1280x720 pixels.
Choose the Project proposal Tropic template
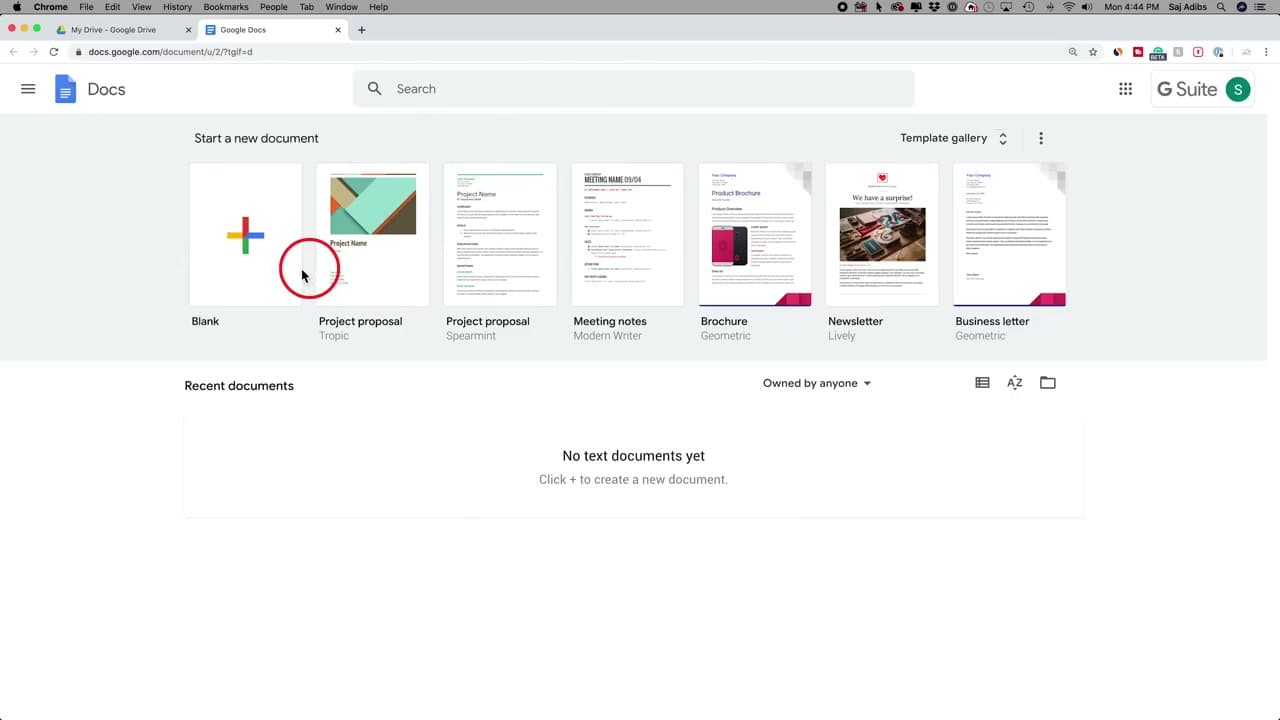373,235
